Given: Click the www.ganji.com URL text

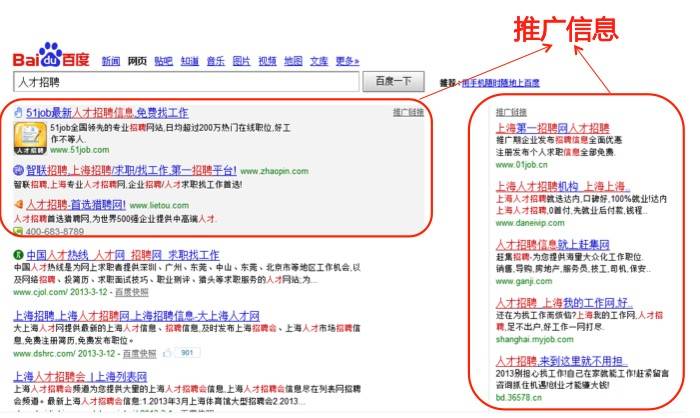Looking at the screenshot, I should [524, 281].
